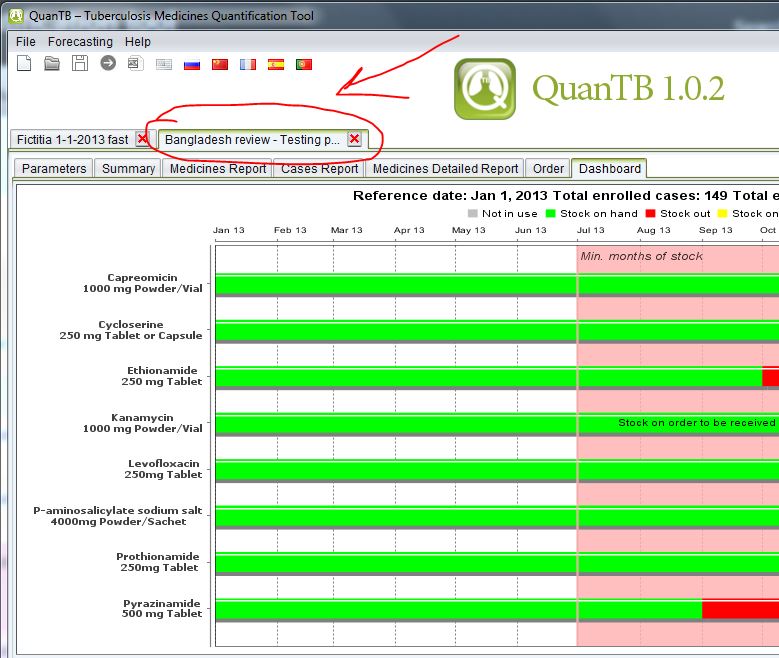Open the Summary tab
Screen dimensions: 779x658
(128, 168)
